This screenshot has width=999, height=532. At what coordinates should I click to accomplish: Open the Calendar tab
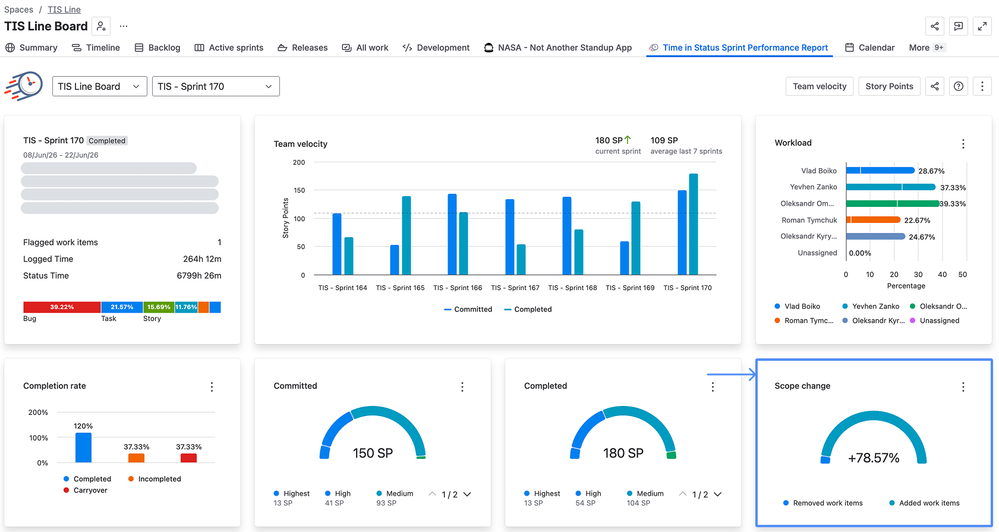point(870,48)
